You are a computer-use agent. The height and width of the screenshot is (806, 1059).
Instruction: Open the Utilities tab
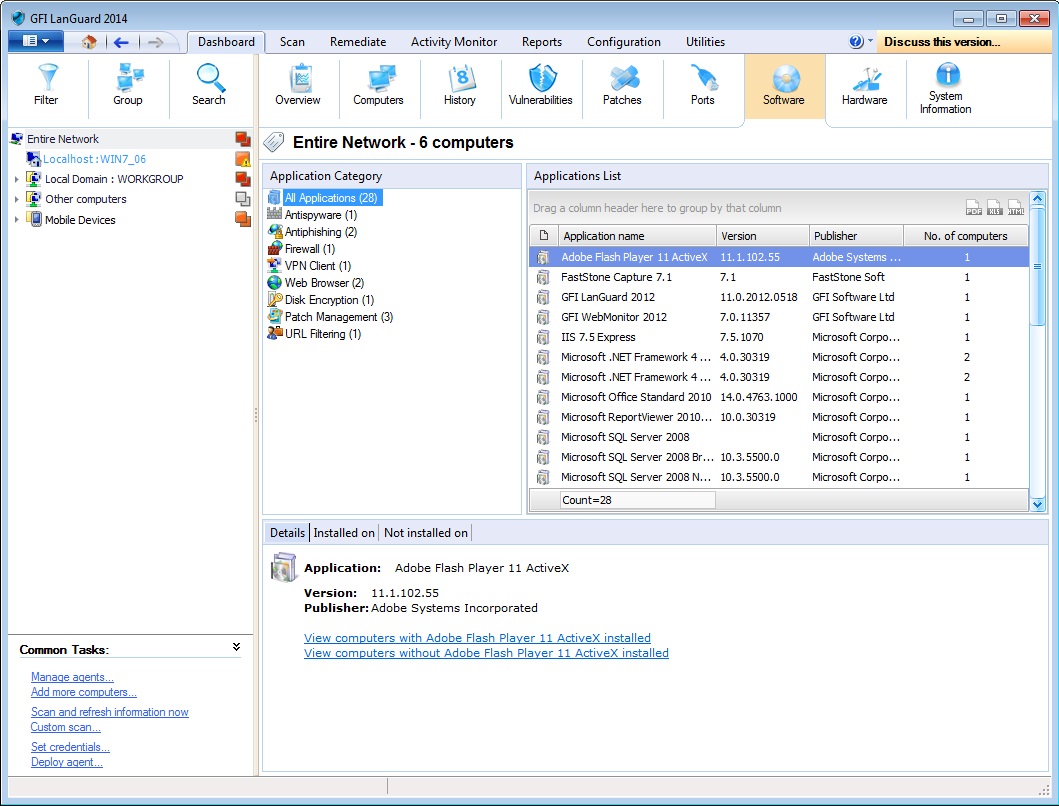tap(705, 42)
